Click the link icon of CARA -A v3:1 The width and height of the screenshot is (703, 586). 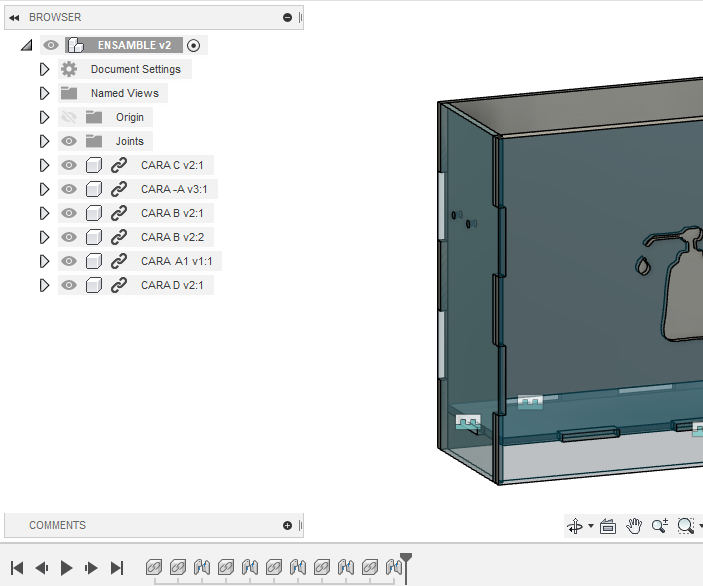pos(119,189)
